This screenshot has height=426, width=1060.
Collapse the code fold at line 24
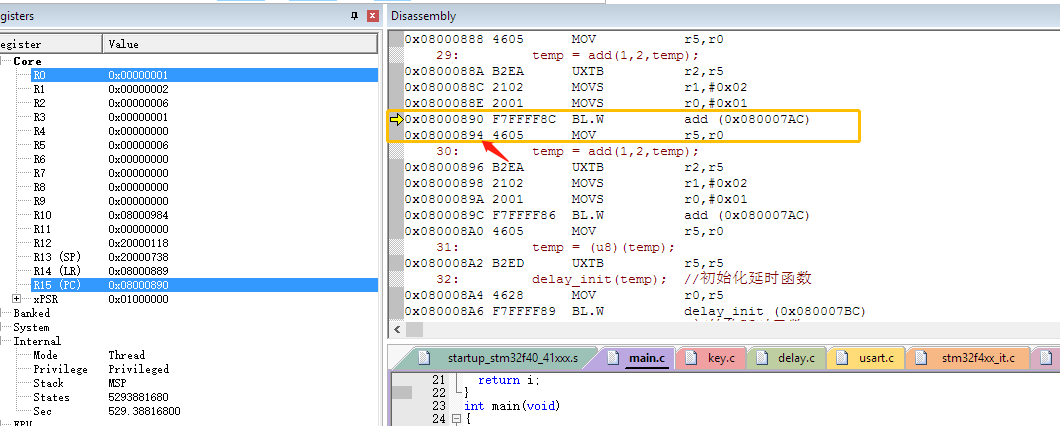[455, 419]
